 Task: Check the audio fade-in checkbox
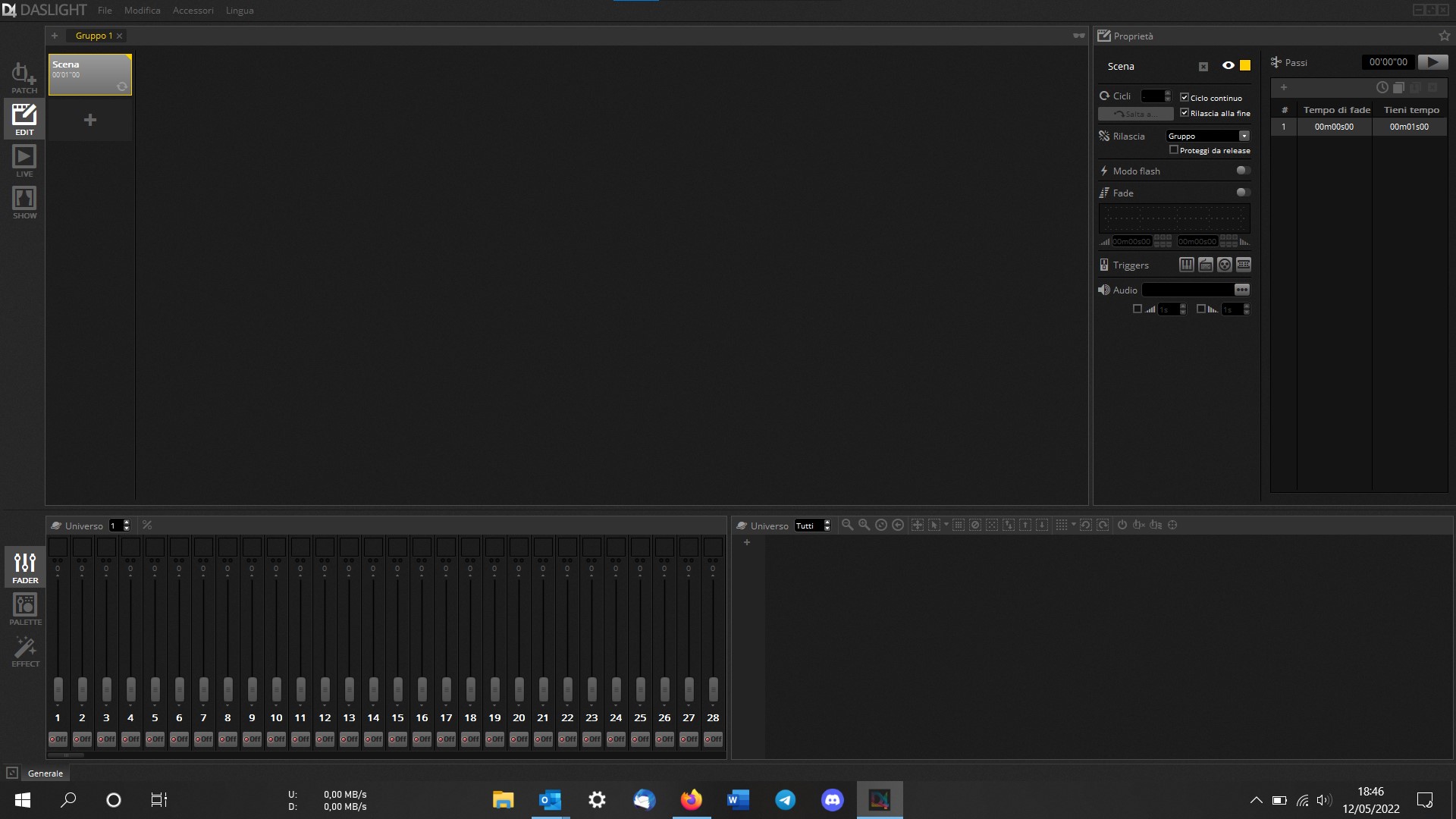pos(1137,309)
